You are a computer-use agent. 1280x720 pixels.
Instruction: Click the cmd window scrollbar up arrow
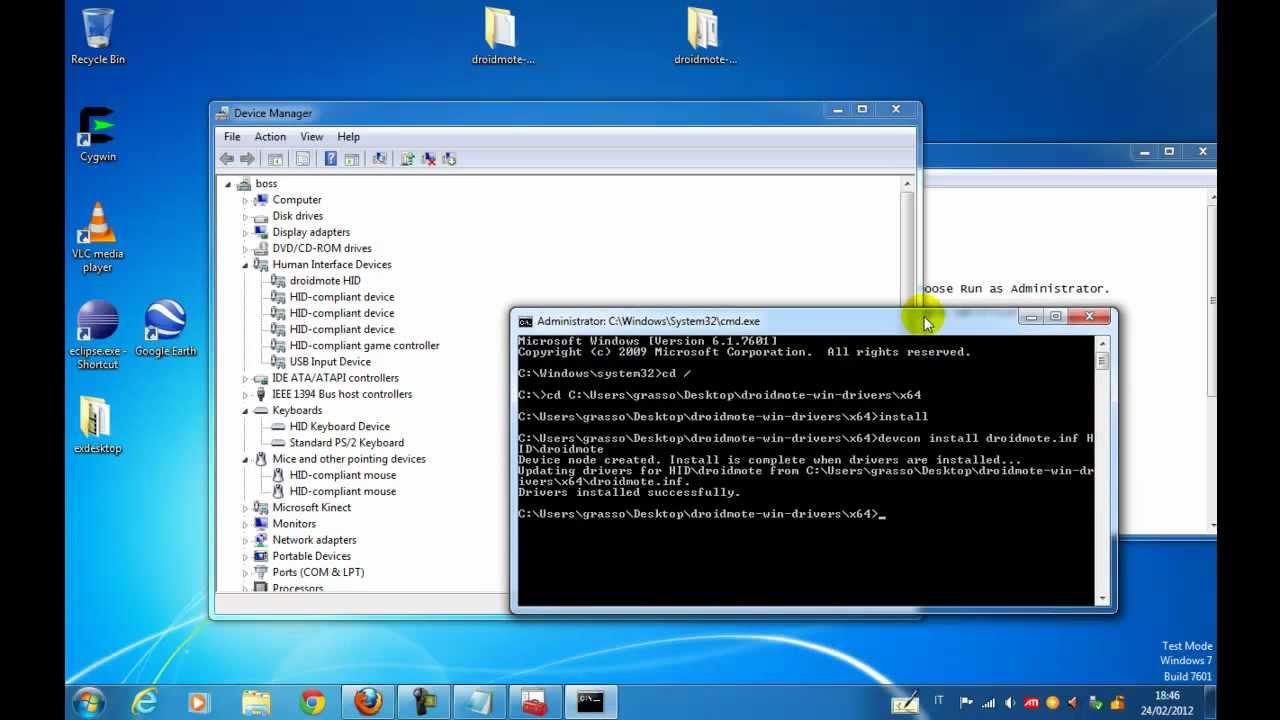[1103, 344]
